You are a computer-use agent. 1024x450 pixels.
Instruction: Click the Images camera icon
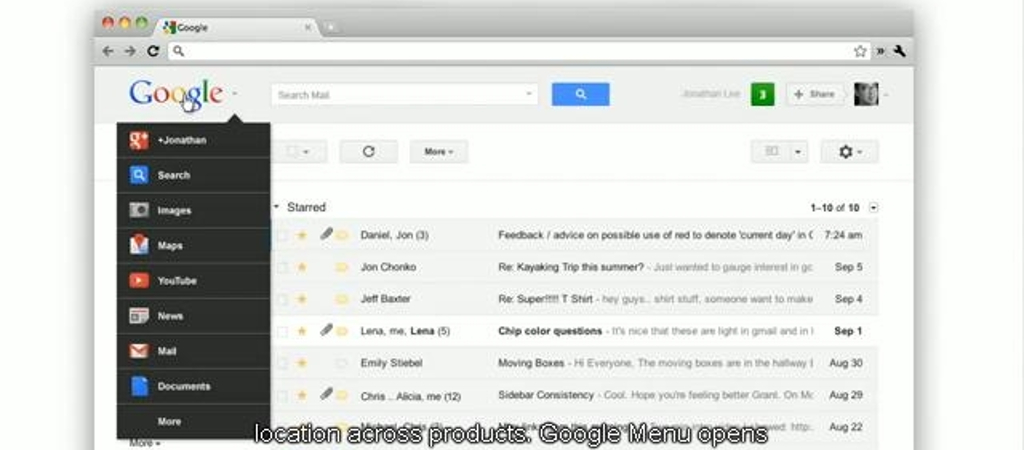coord(139,210)
